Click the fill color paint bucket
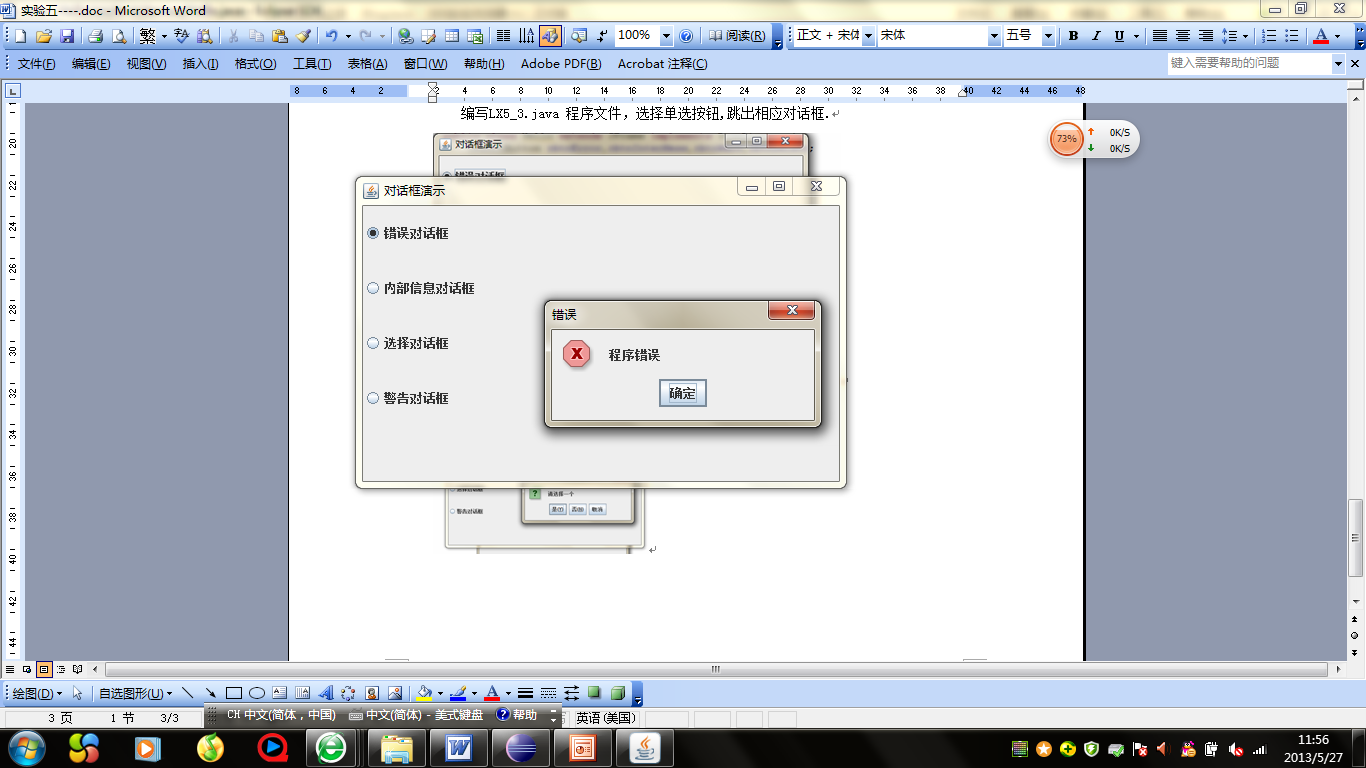Viewport: 1366px width, 768px height. [x=424, y=693]
